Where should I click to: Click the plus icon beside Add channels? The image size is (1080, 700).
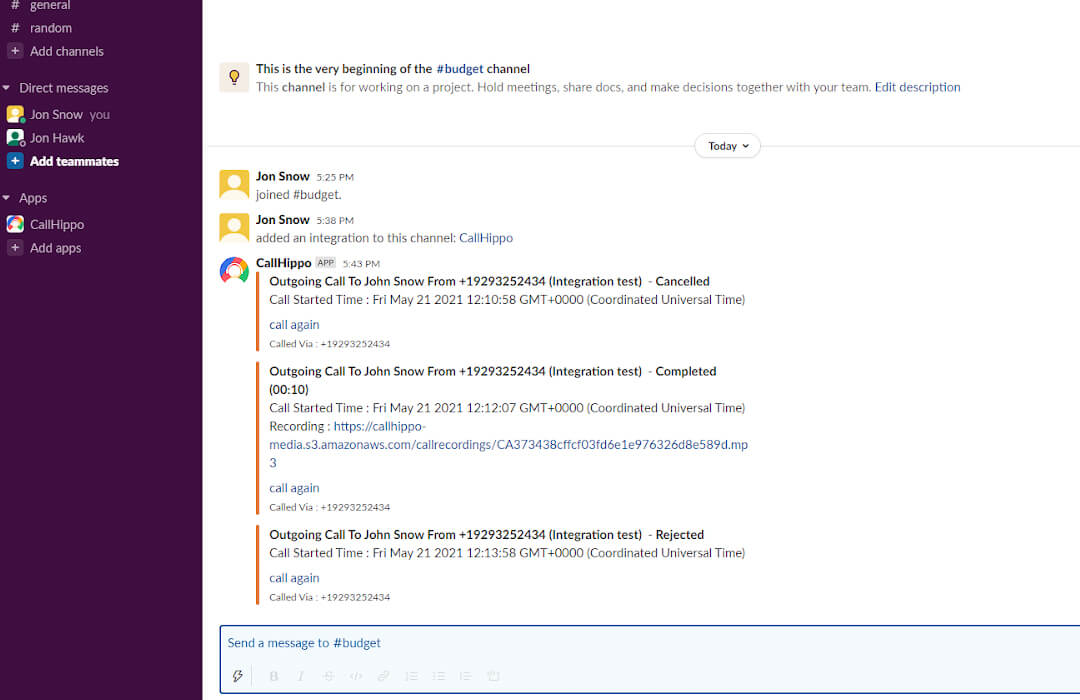(x=15, y=51)
